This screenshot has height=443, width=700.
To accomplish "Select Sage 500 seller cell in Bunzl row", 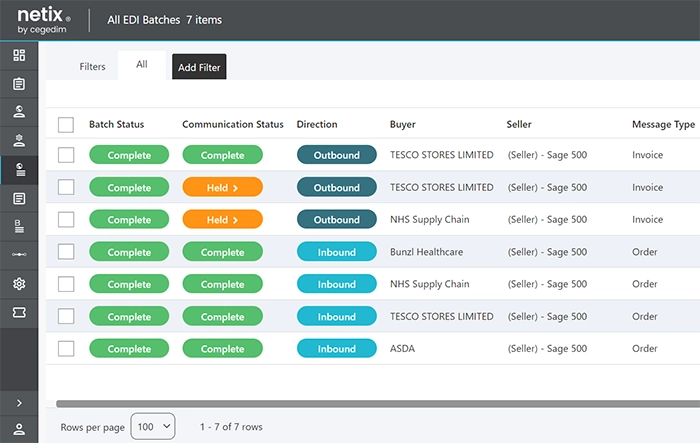I will point(547,252).
